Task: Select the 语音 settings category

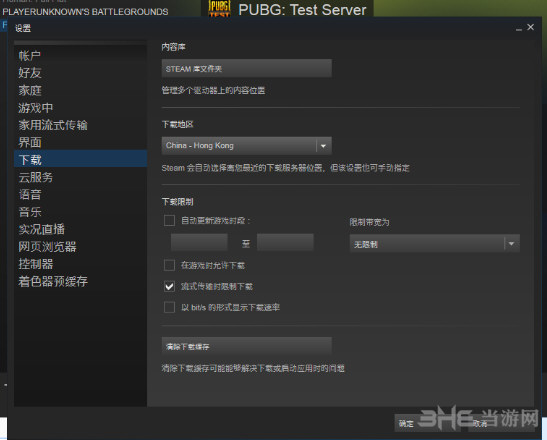Action: point(80,194)
